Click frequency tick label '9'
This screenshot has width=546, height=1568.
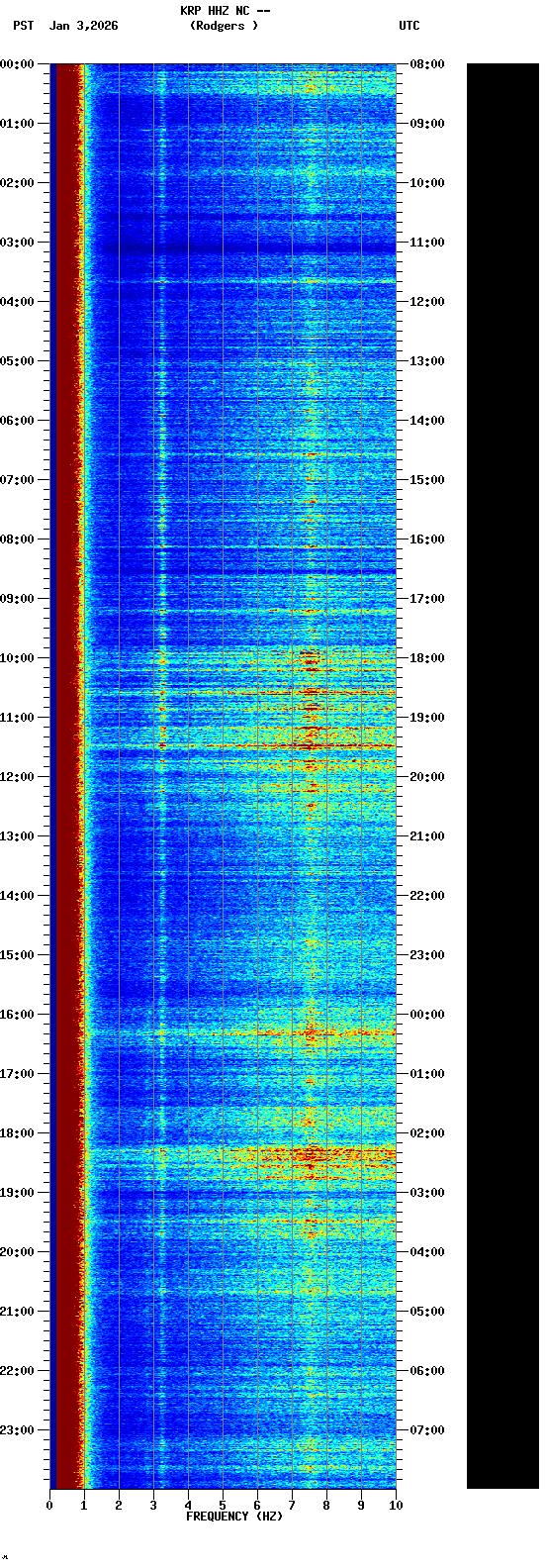361,1506
